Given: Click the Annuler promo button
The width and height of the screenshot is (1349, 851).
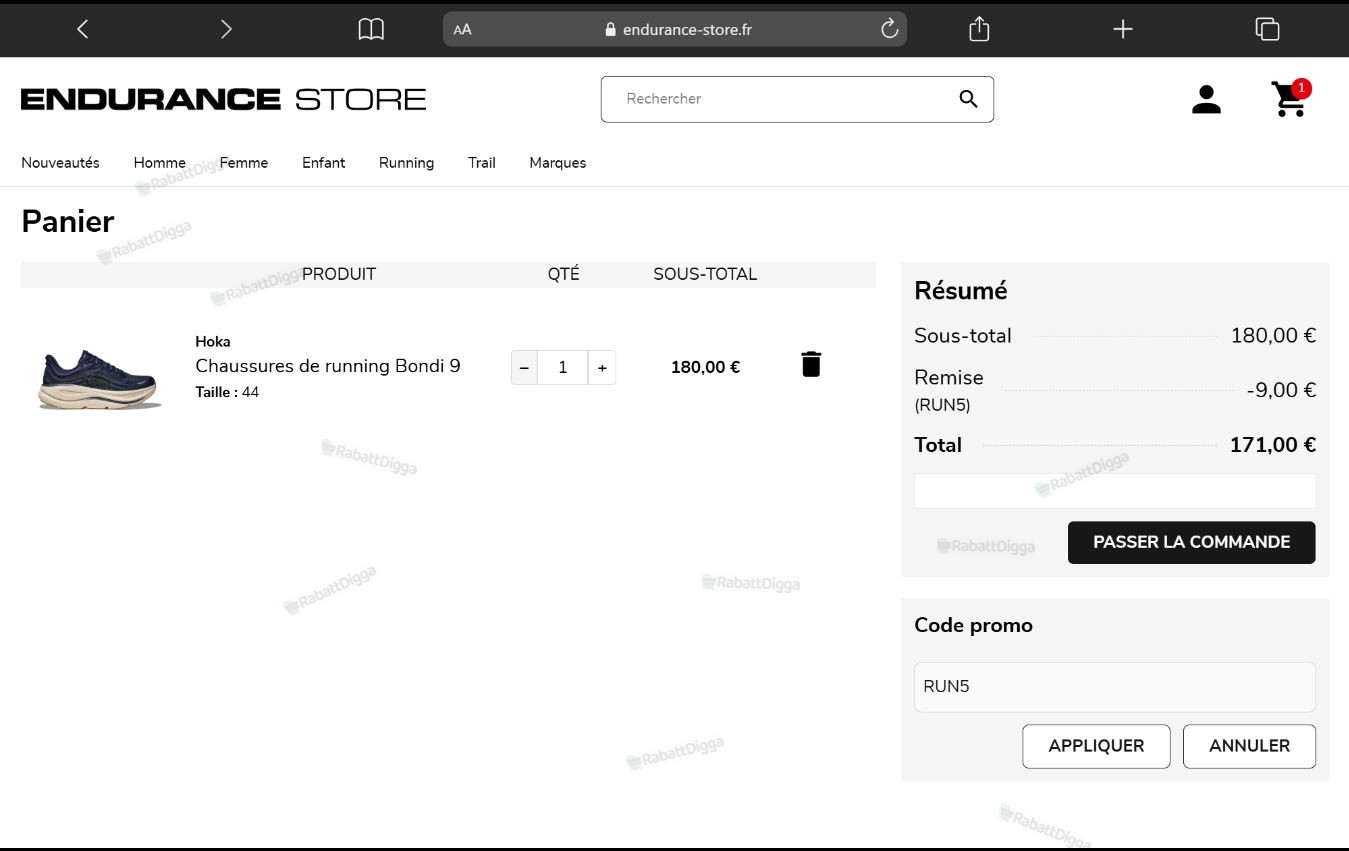Looking at the screenshot, I should coord(1249,746).
